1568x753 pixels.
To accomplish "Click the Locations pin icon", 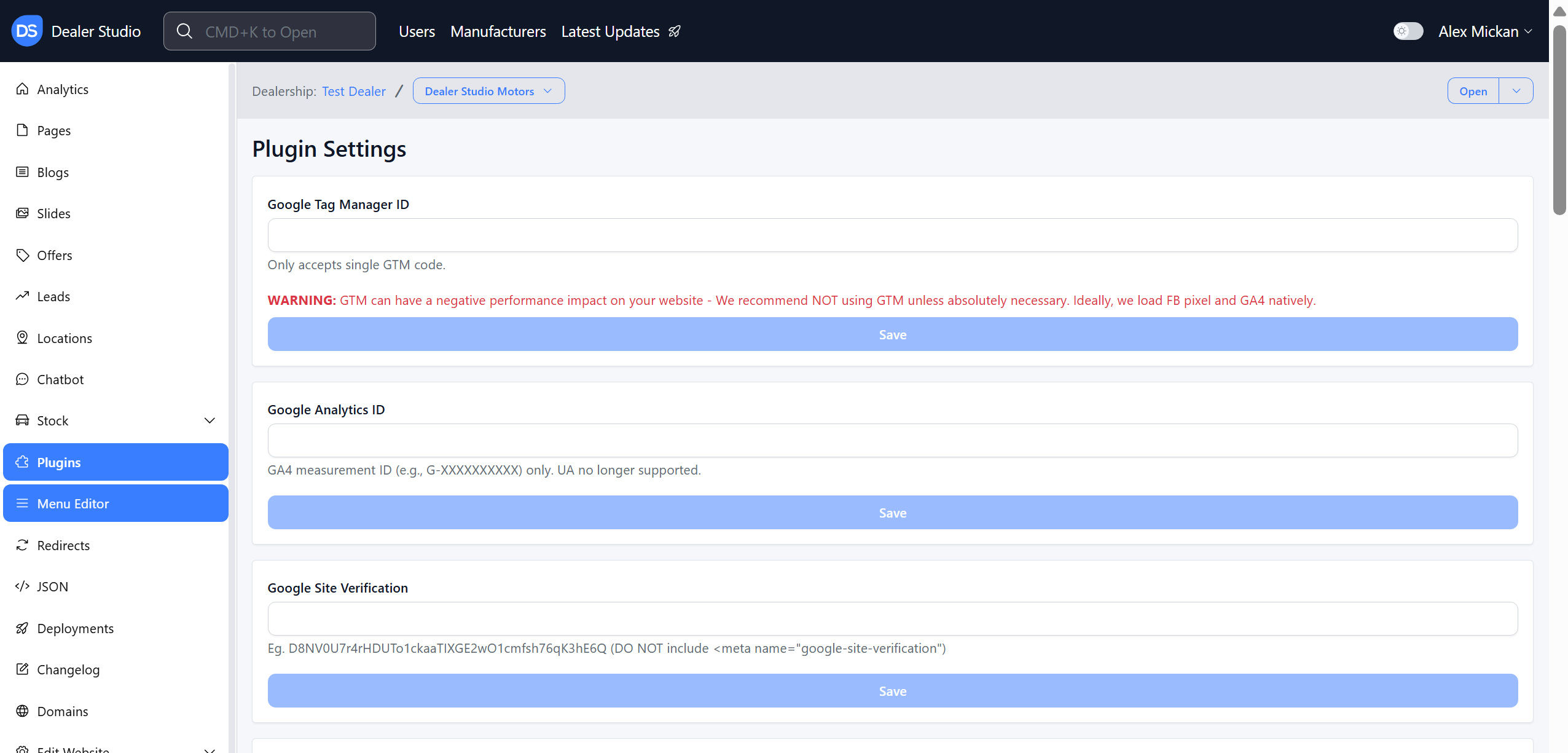I will click(22, 337).
